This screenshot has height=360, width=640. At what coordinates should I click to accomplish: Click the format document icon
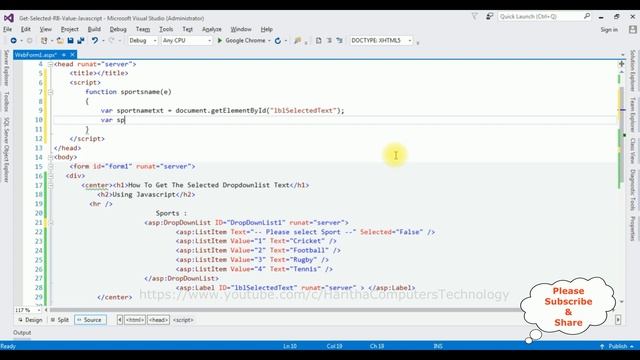click(319, 40)
